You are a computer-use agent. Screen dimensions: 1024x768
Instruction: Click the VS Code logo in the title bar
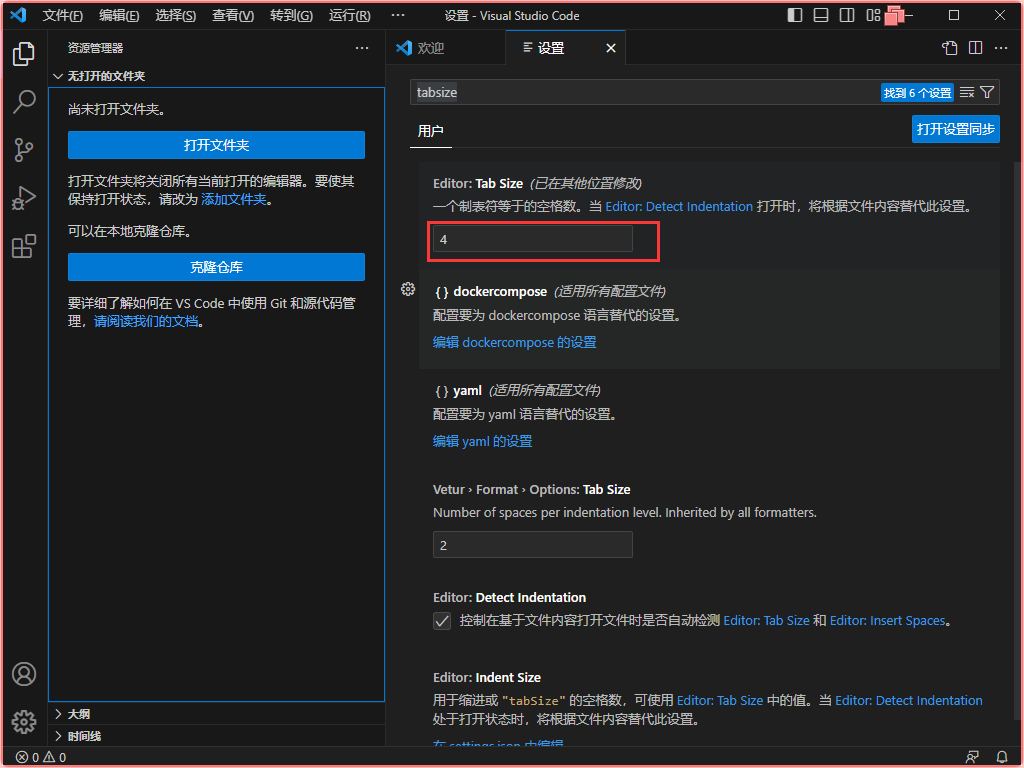[x=18, y=15]
